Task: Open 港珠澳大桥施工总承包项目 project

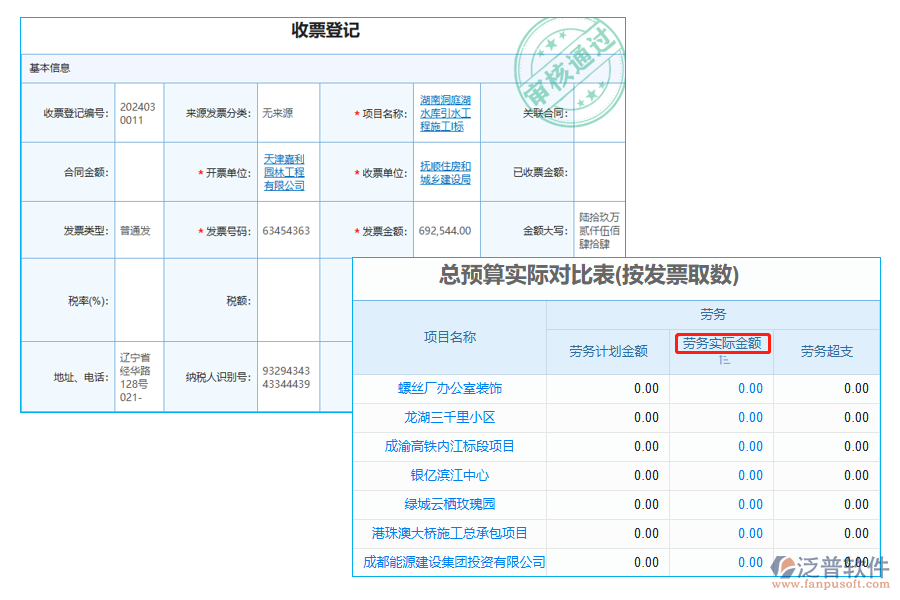Action: coord(449,534)
